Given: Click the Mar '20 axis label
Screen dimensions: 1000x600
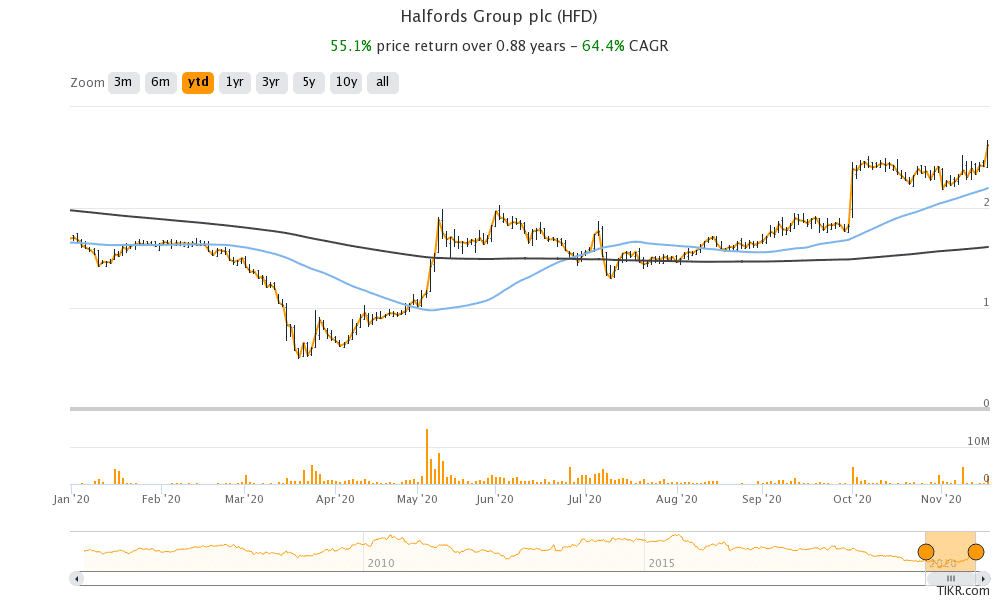Looking at the screenshot, I should (244, 499).
